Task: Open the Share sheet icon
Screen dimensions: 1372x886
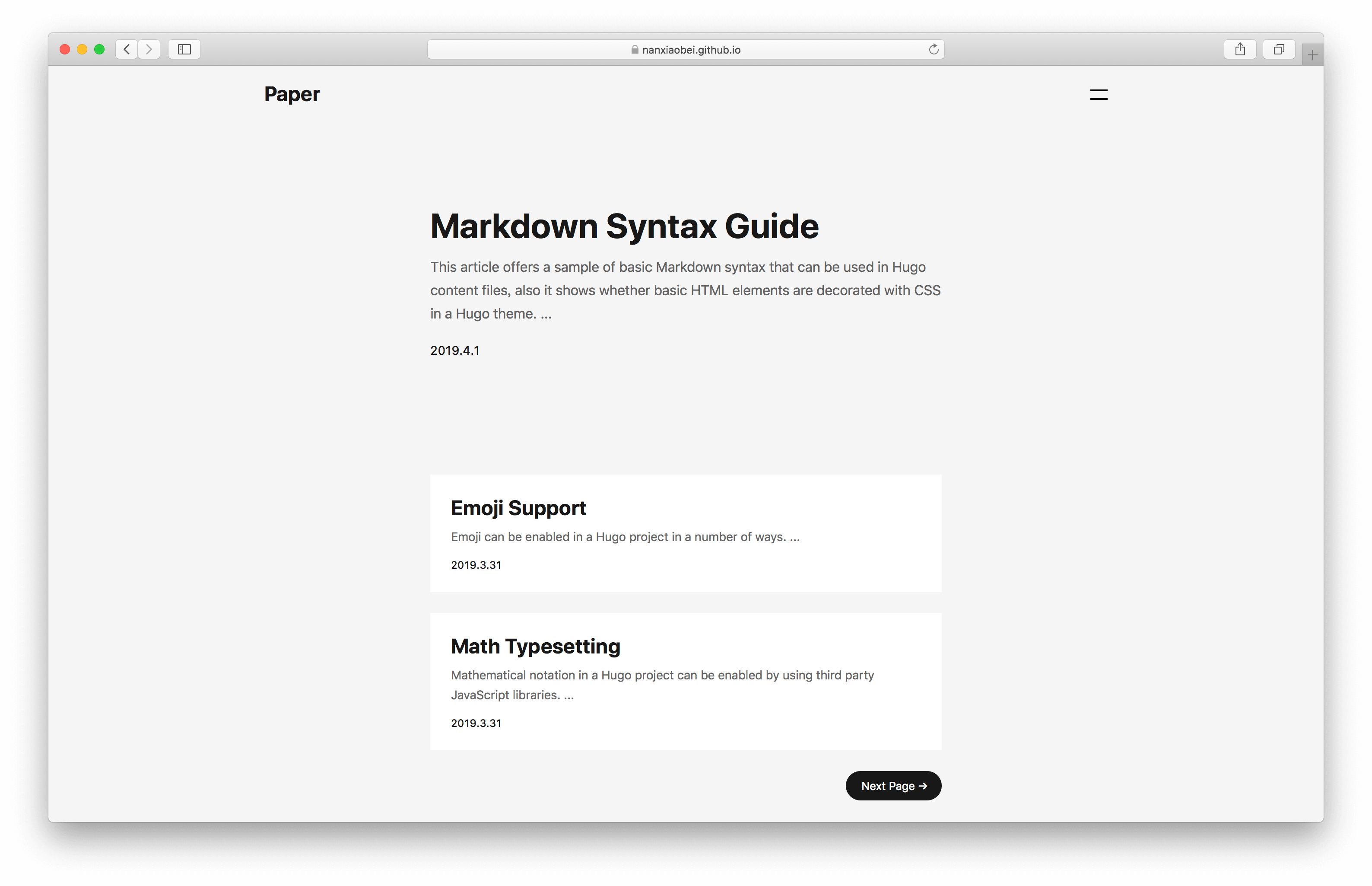Action: 1240,49
